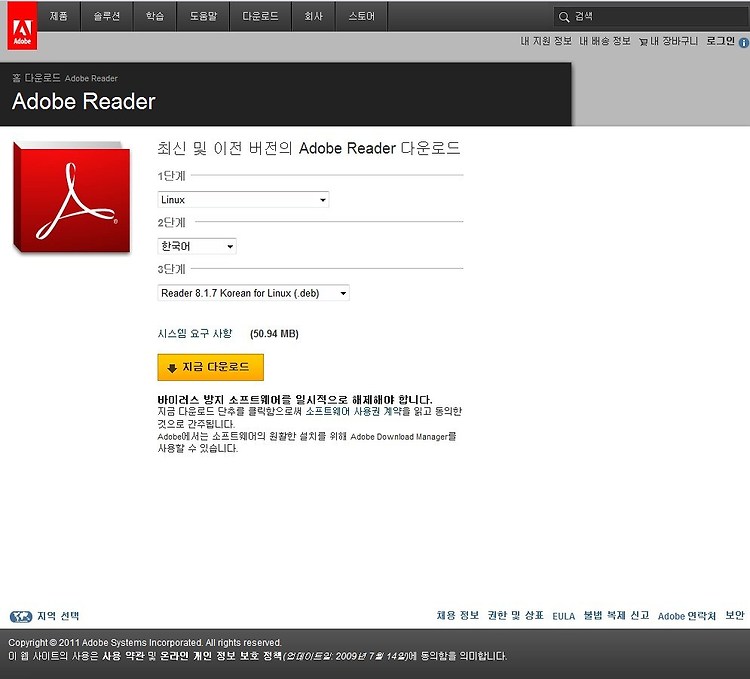
Task: Click the world map region icon
Action: tap(21, 616)
